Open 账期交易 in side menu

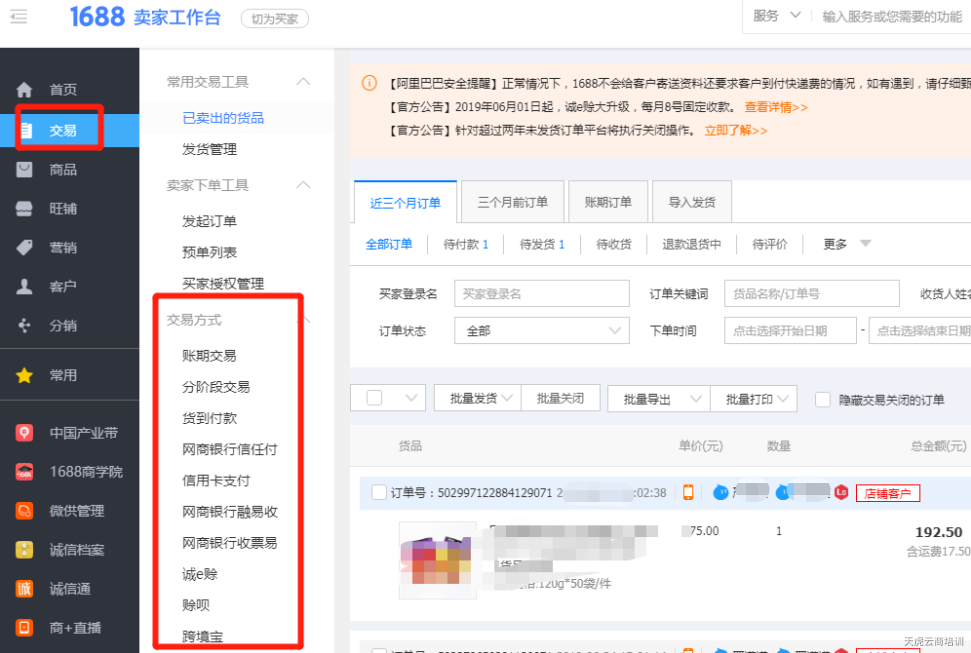[209, 356]
